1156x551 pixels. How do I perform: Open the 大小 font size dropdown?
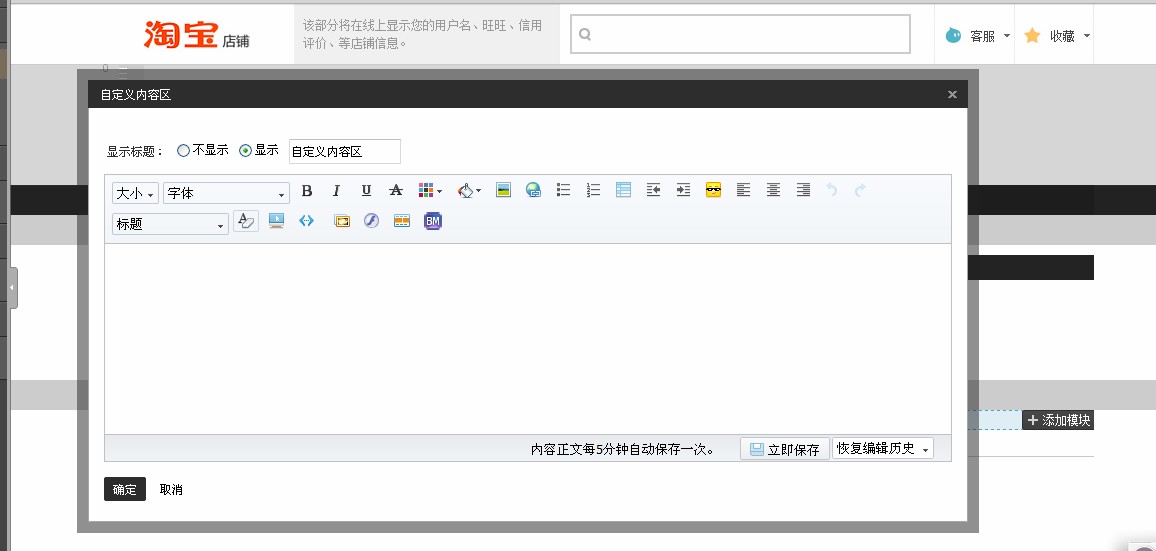point(136,193)
